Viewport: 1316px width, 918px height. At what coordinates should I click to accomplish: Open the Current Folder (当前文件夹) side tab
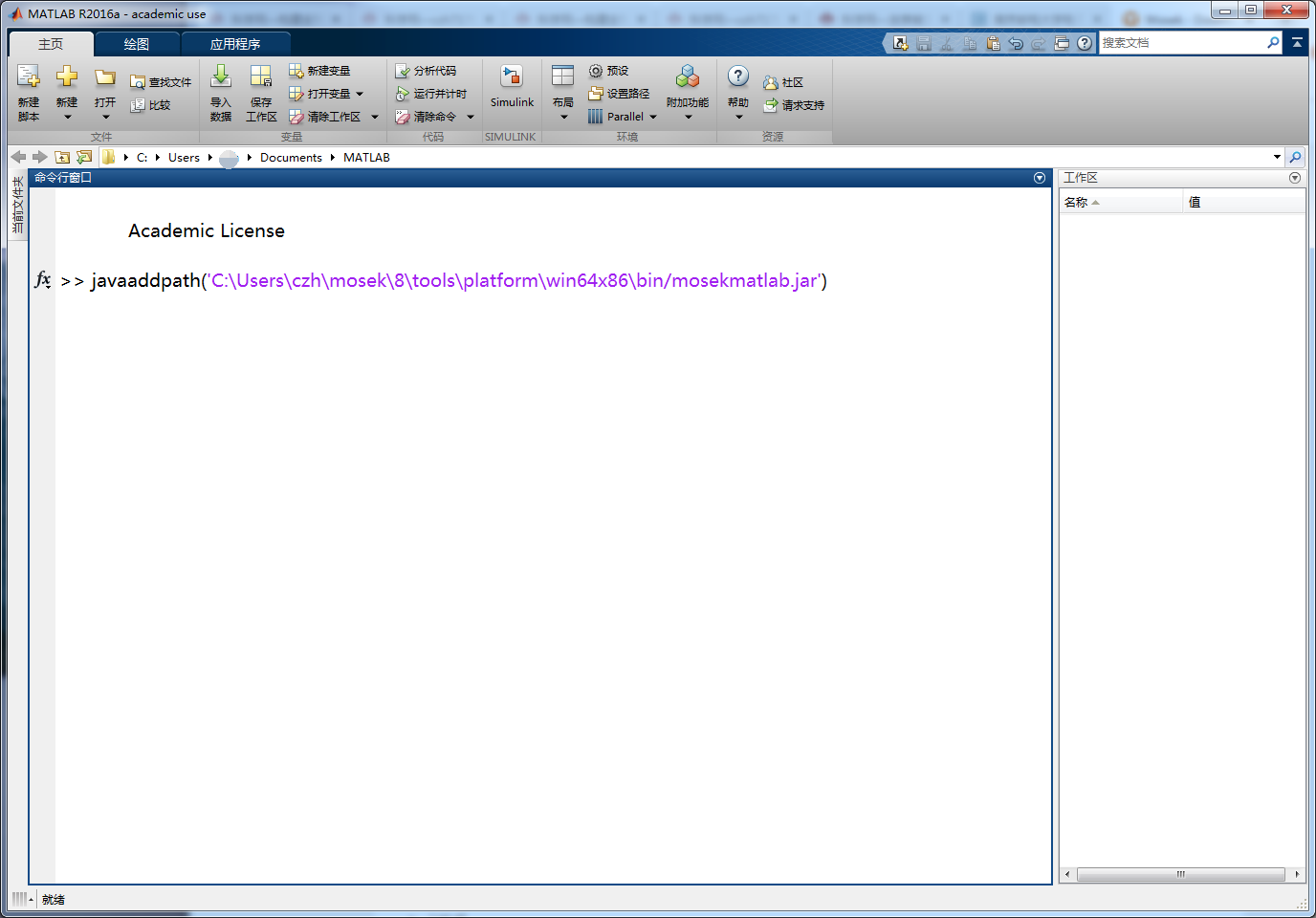(x=17, y=205)
